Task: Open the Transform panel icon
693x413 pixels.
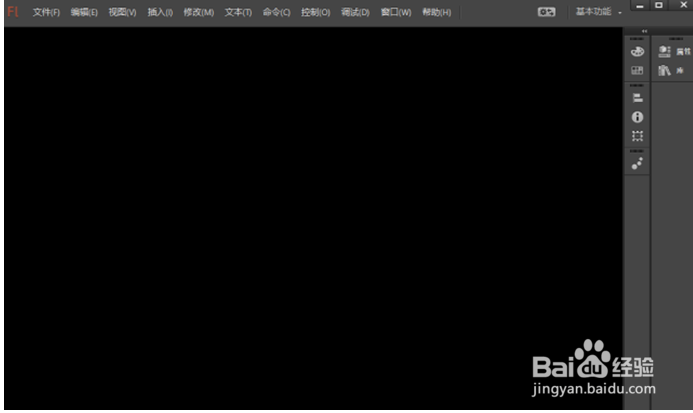Action: (637, 136)
